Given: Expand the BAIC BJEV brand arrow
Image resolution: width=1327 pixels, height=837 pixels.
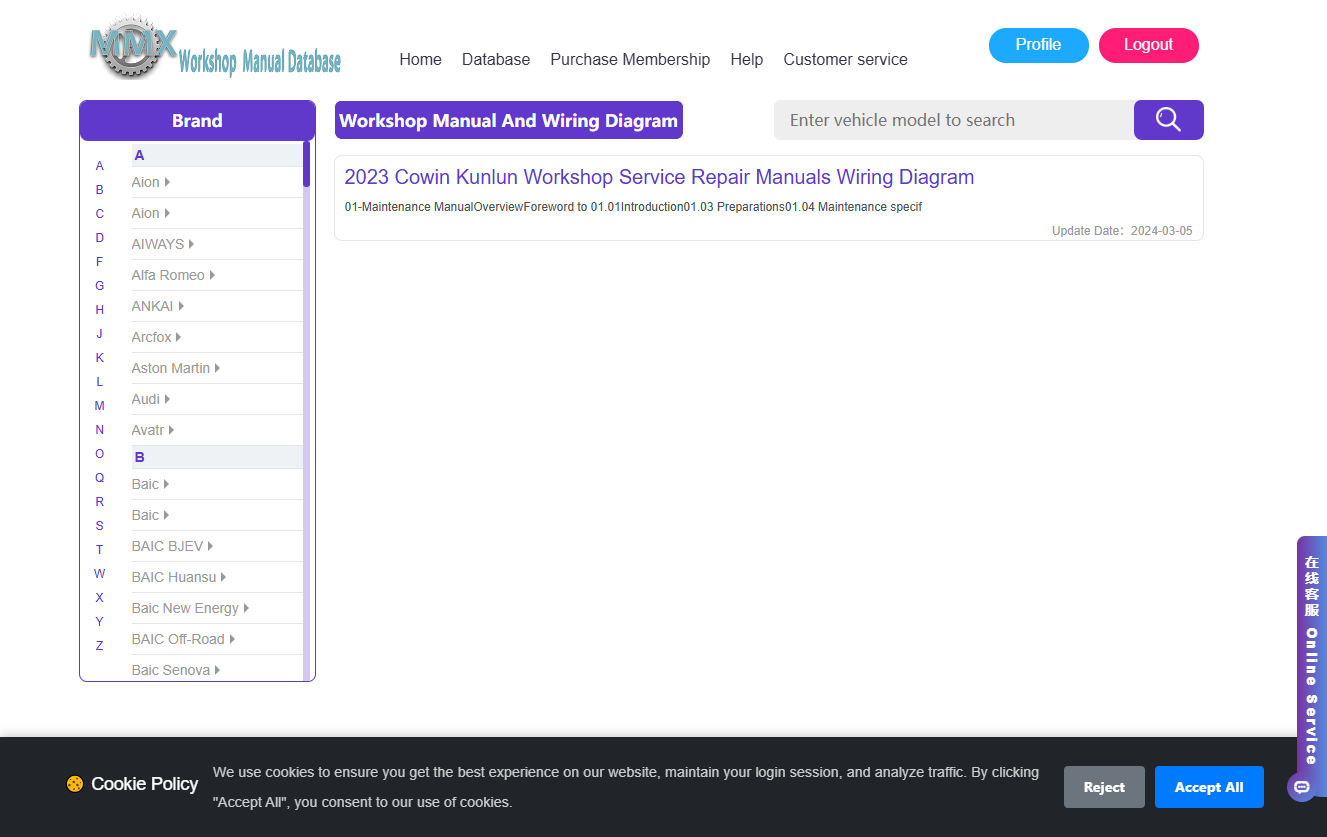Looking at the screenshot, I should (x=210, y=546).
